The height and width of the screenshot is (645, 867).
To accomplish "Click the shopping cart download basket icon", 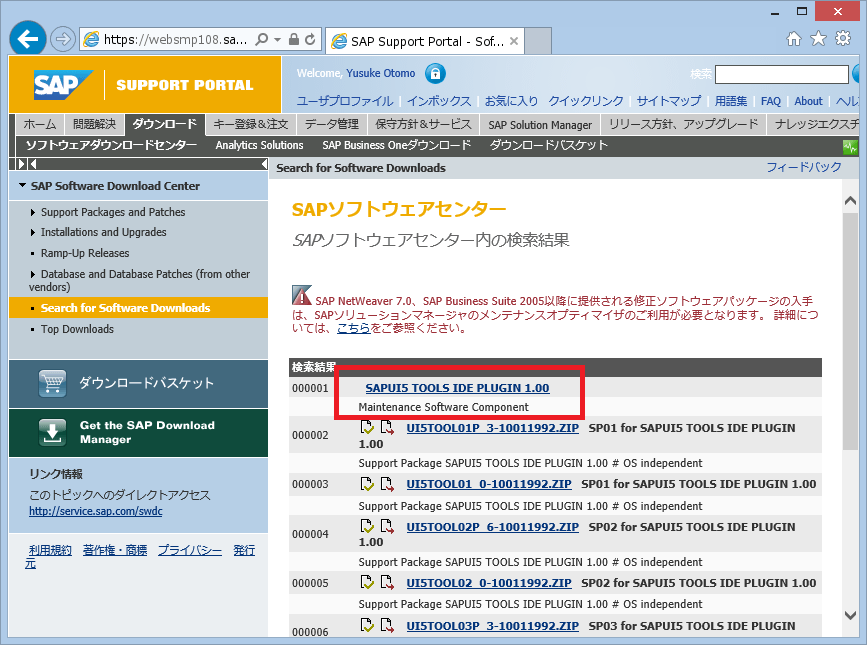I will (53, 383).
